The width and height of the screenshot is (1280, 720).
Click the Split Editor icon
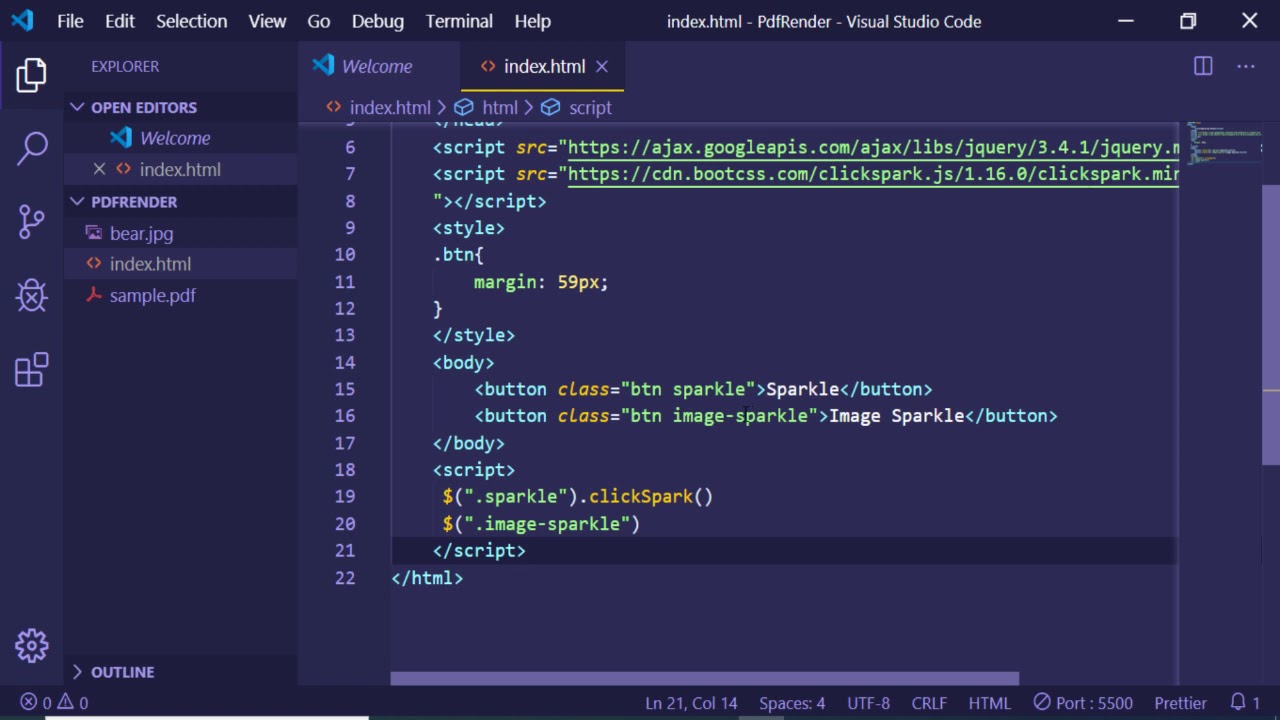(1203, 66)
